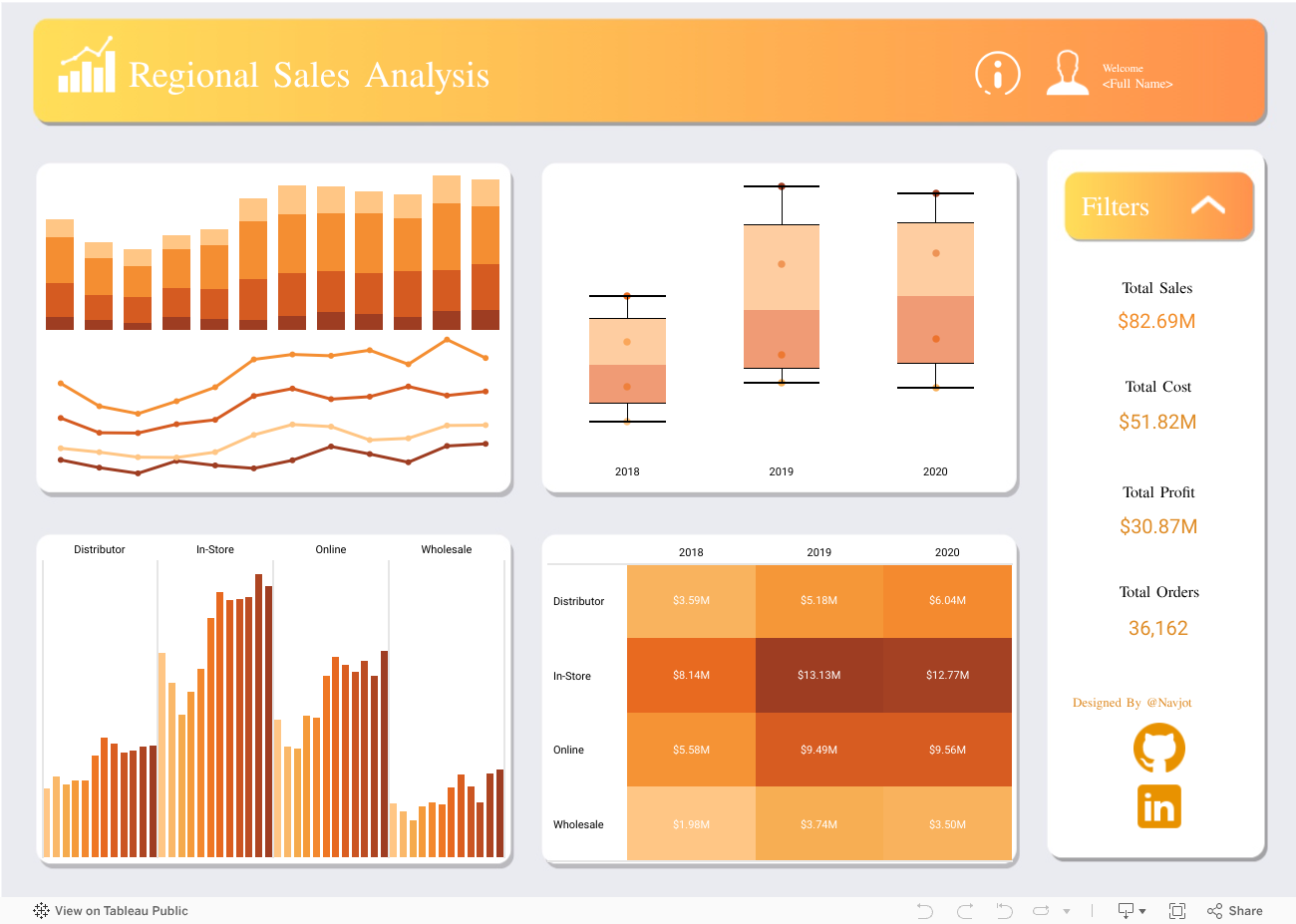1296x924 pixels.
Task: Open the GitHub logo link
Action: [x=1158, y=748]
